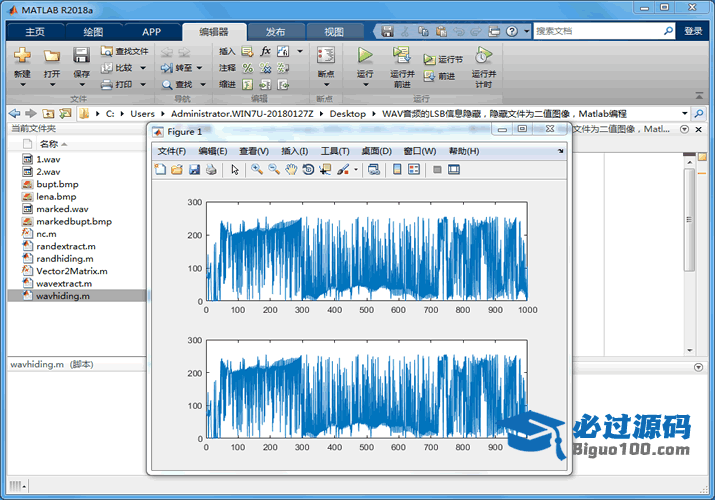Click Desktop in the folder path

347,113
